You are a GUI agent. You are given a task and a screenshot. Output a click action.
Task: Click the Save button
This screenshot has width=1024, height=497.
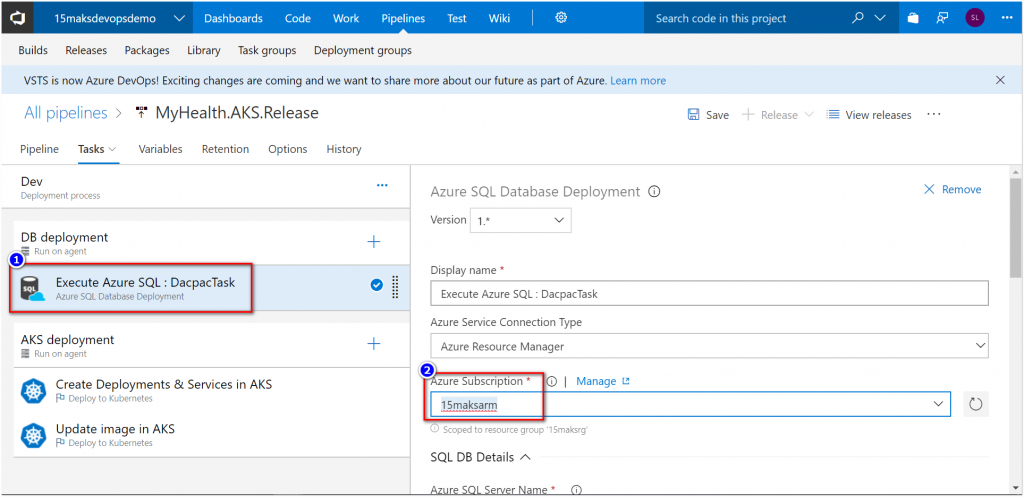[708, 115]
